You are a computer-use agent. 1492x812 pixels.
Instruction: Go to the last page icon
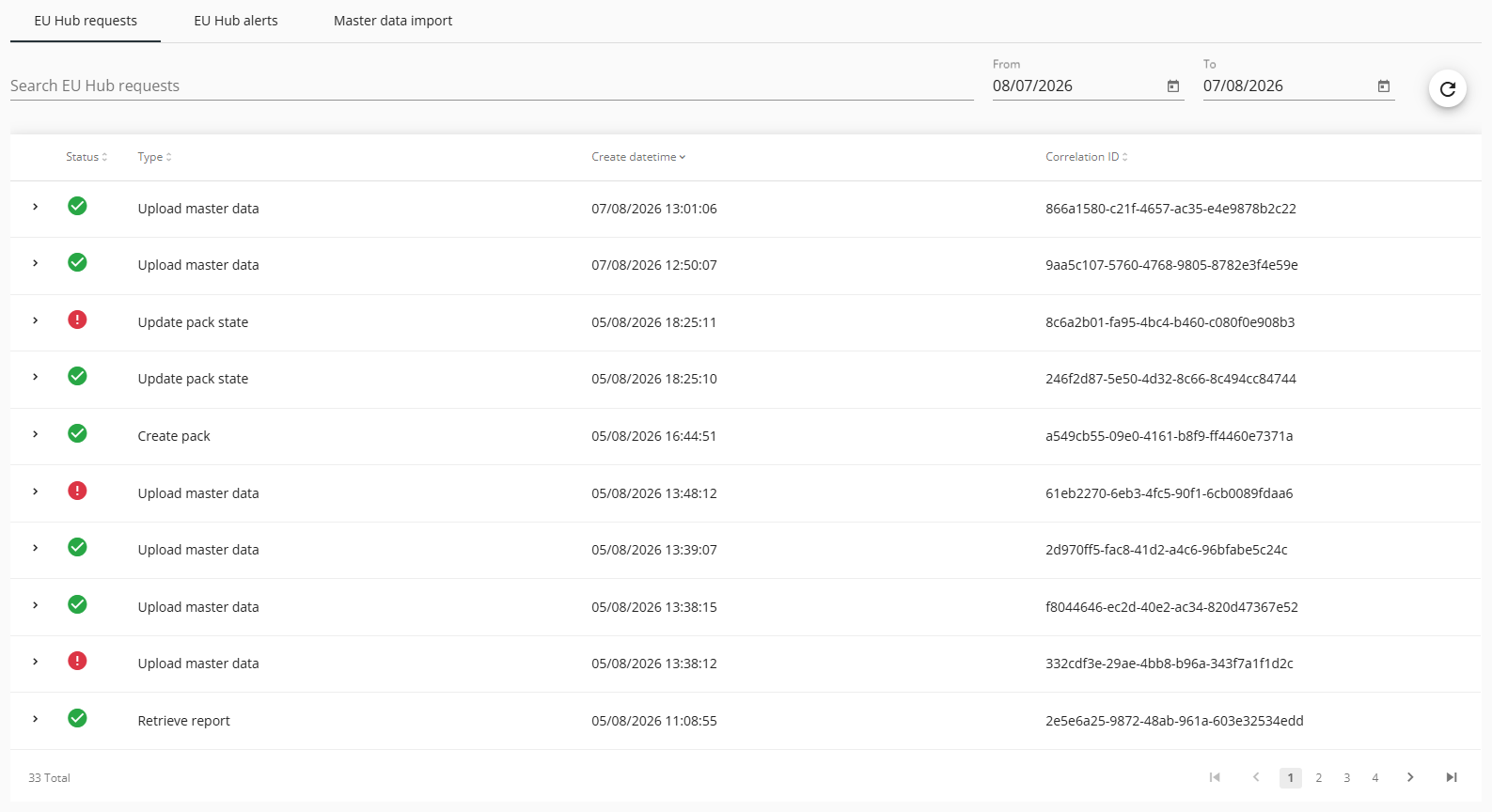point(1451,777)
